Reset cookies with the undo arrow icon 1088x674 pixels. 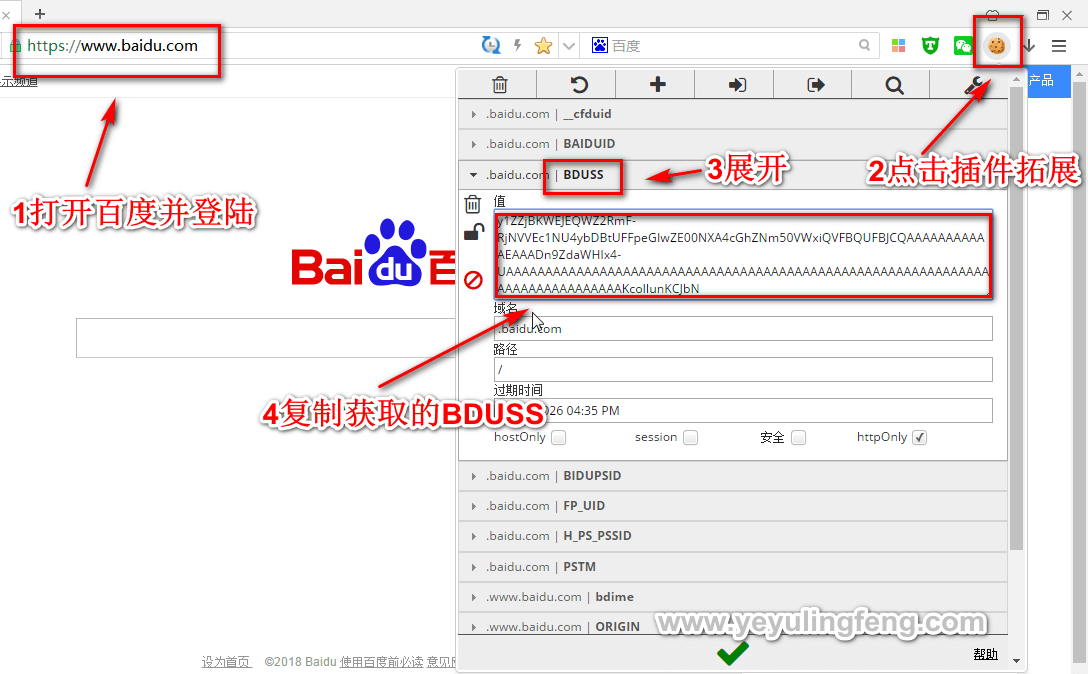pos(579,85)
